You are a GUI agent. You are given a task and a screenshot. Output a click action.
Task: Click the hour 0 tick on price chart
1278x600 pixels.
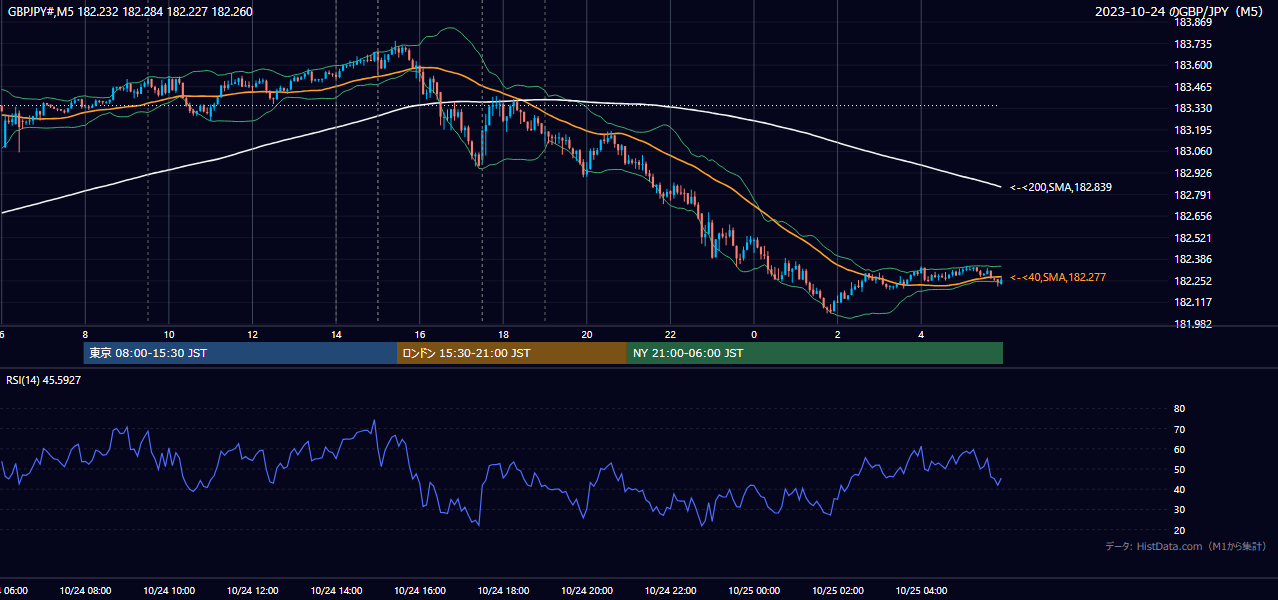coord(754,335)
